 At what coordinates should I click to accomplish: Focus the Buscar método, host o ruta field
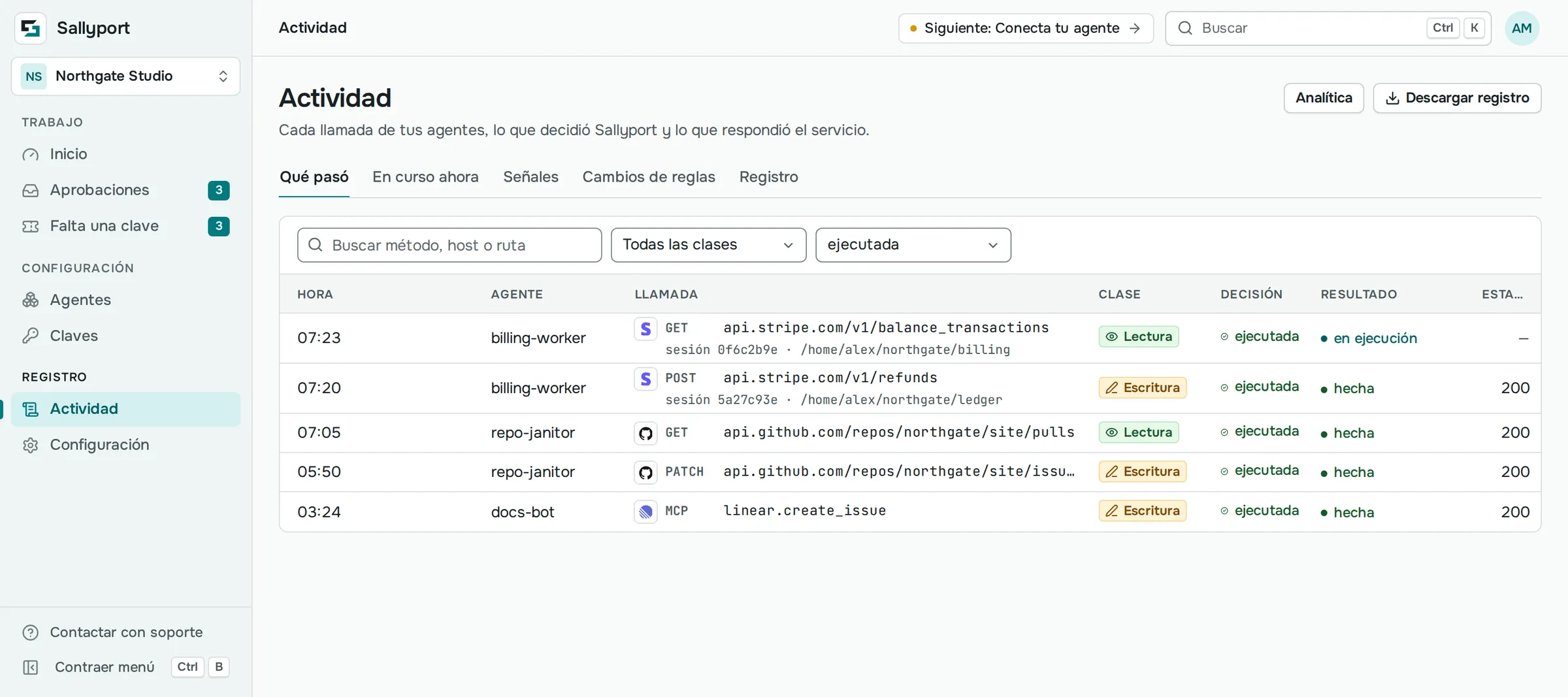(x=449, y=245)
